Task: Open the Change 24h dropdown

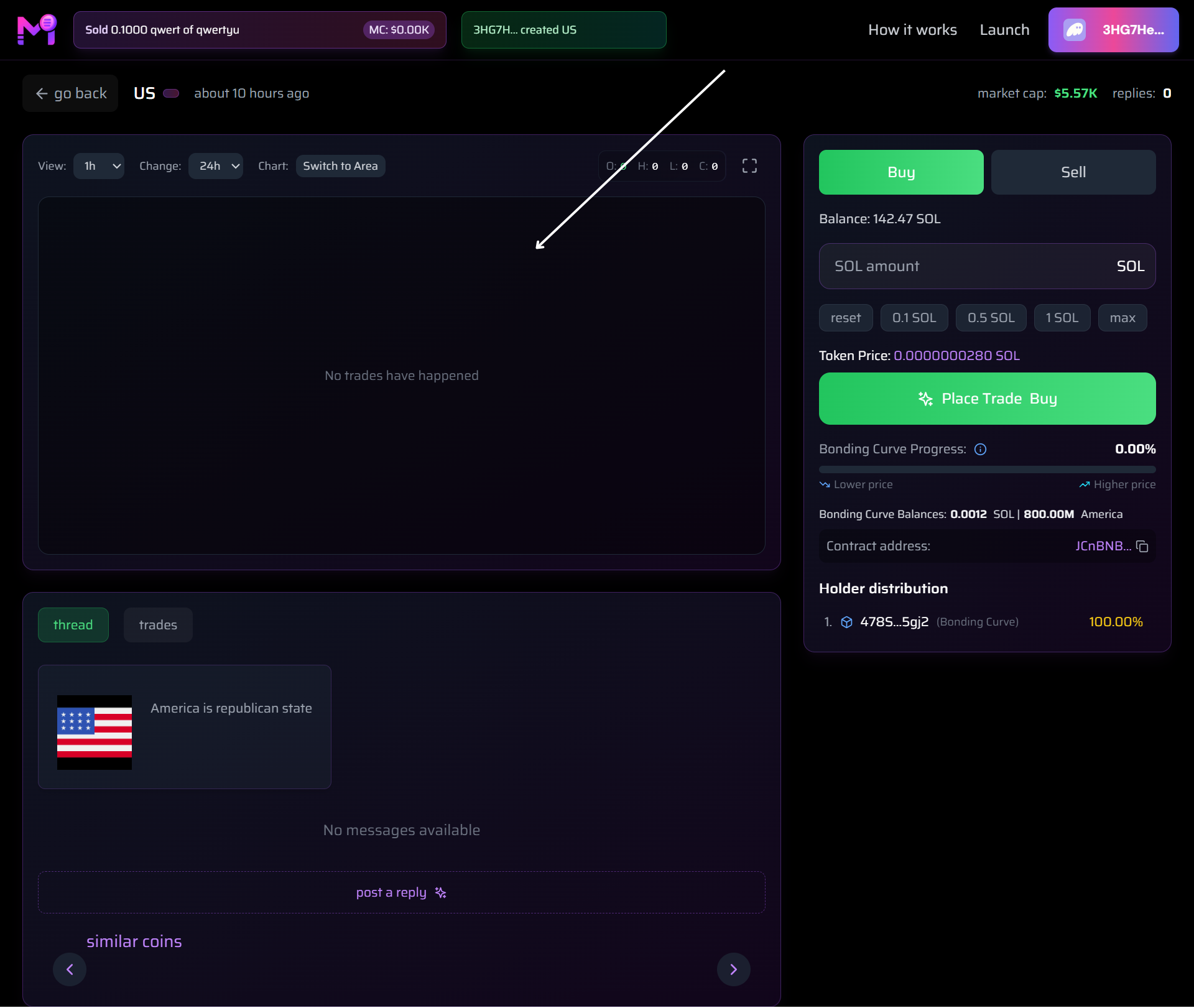Action: [215, 166]
